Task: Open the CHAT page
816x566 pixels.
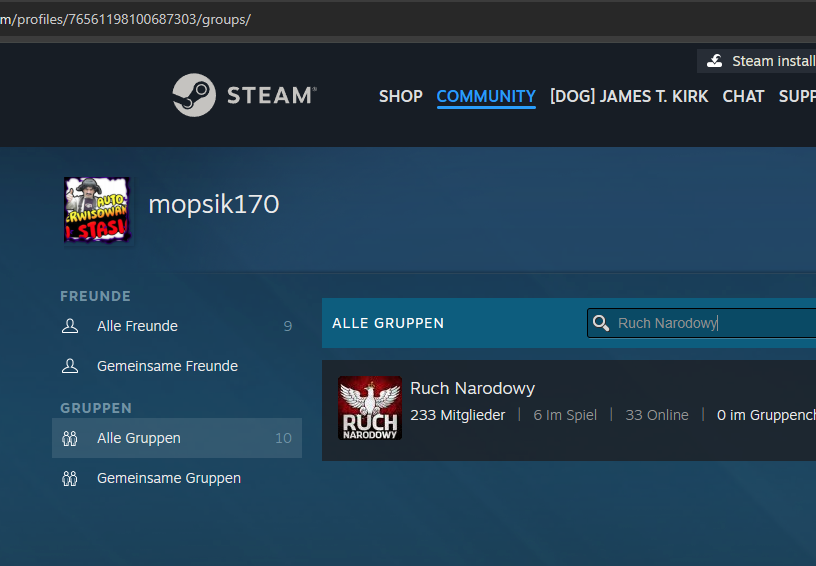Action: pos(743,96)
